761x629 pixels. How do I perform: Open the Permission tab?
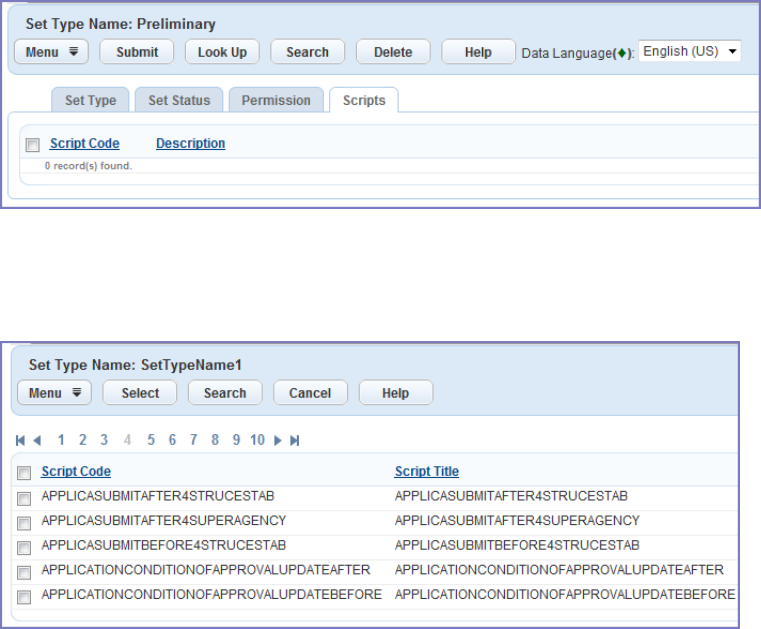click(x=276, y=100)
